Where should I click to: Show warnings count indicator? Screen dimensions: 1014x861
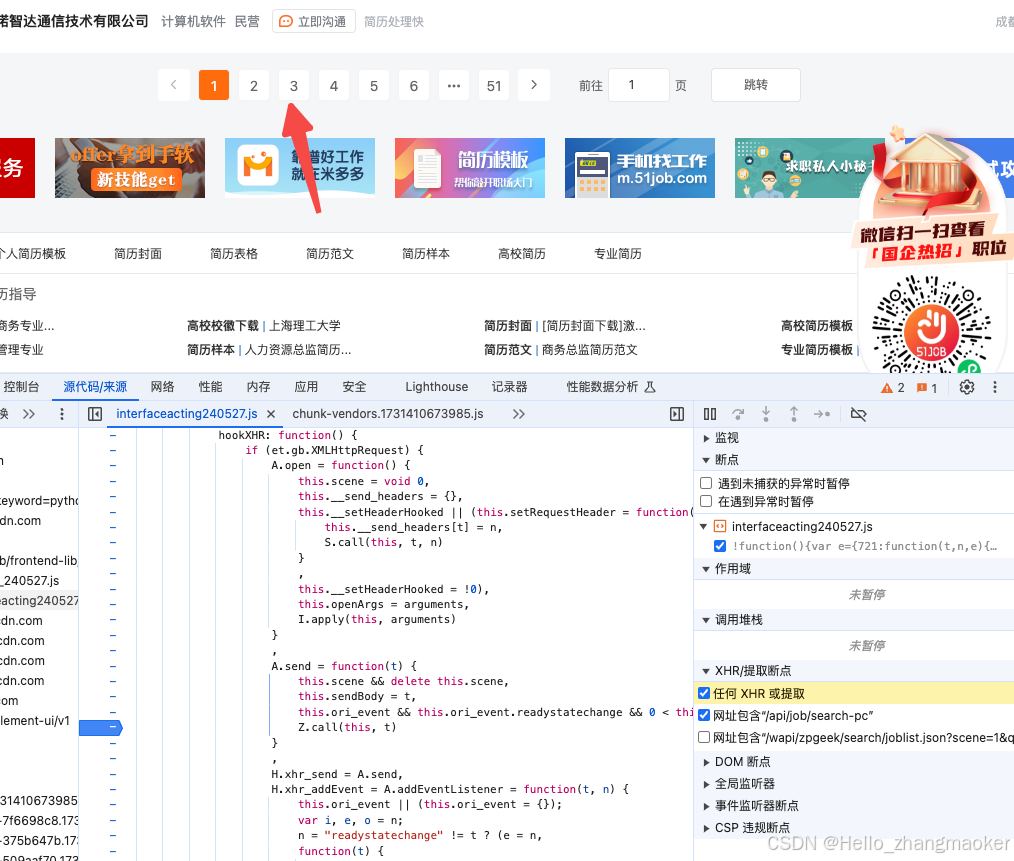click(x=893, y=387)
